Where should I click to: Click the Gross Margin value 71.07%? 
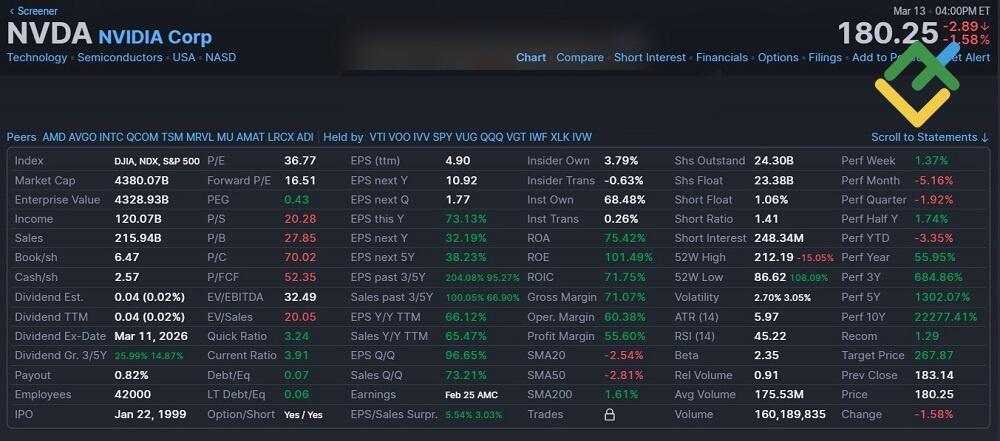pos(625,297)
